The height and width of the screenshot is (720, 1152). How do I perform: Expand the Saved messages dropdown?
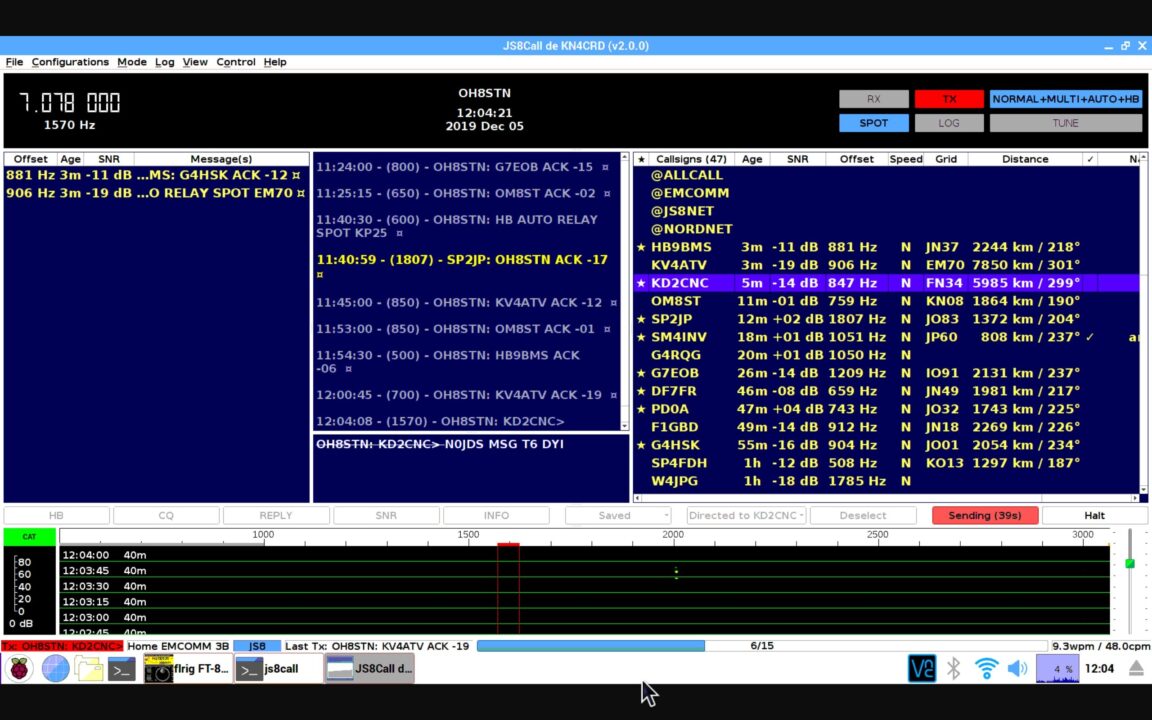[617, 516]
